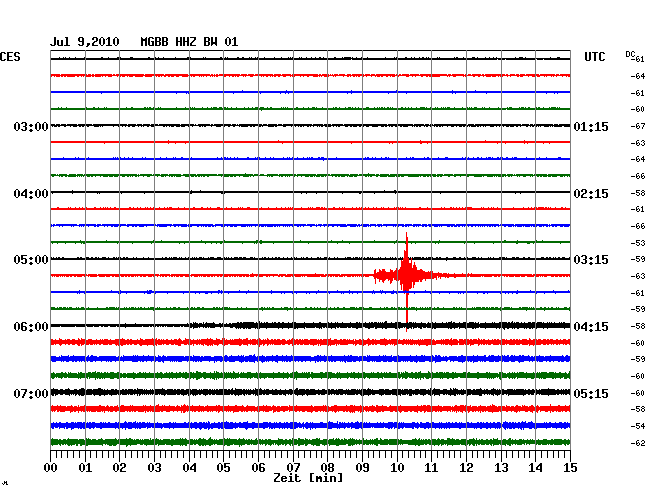Click the DC value -54
Screen dimensions: 650x494
[x=638, y=426]
